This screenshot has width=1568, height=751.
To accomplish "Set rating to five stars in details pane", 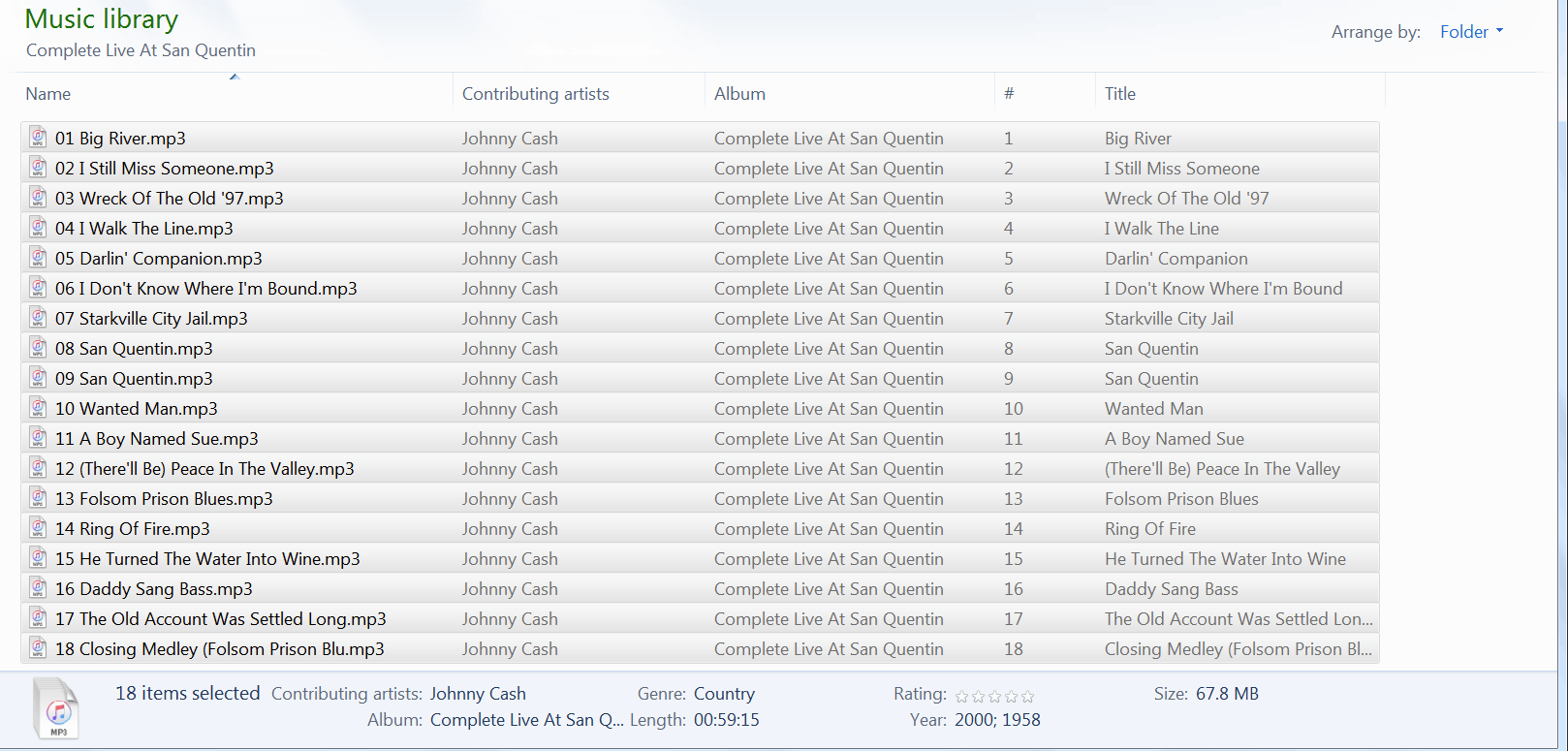I will tap(1028, 696).
